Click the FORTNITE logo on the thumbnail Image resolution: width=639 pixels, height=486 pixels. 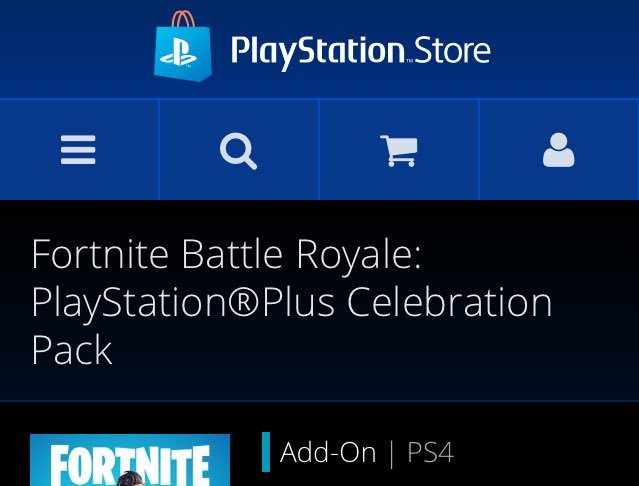130,465
